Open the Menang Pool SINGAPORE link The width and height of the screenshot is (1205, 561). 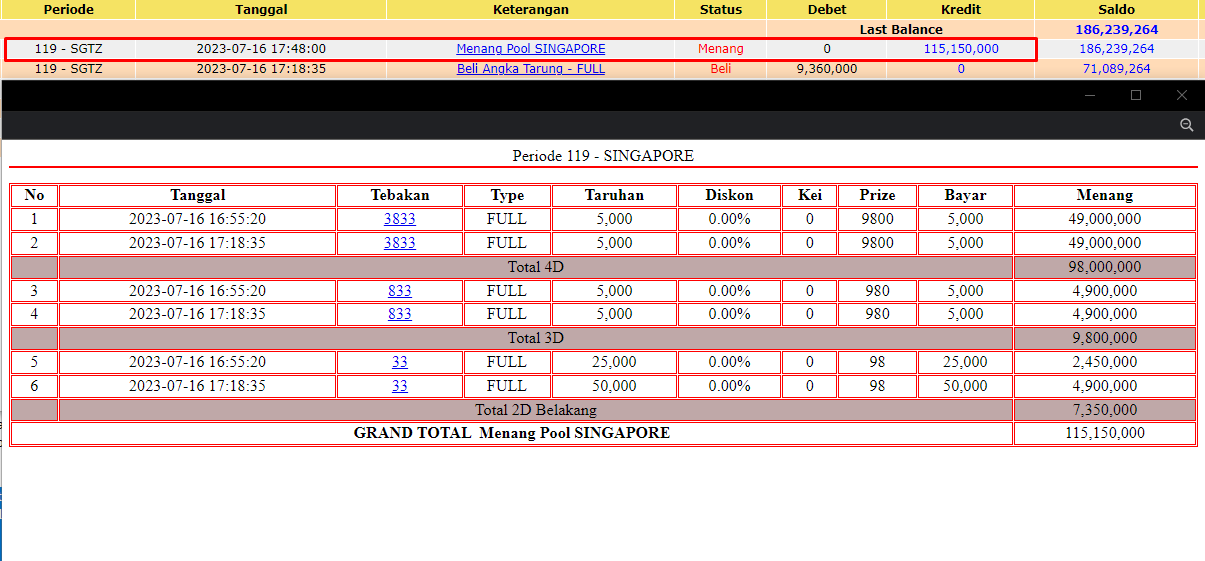[x=531, y=48]
